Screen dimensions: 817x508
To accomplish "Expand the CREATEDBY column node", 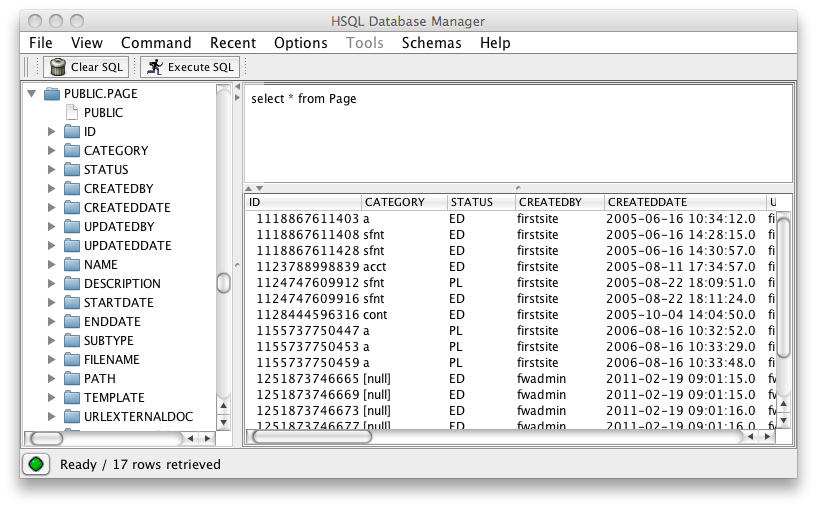I will [x=51, y=189].
